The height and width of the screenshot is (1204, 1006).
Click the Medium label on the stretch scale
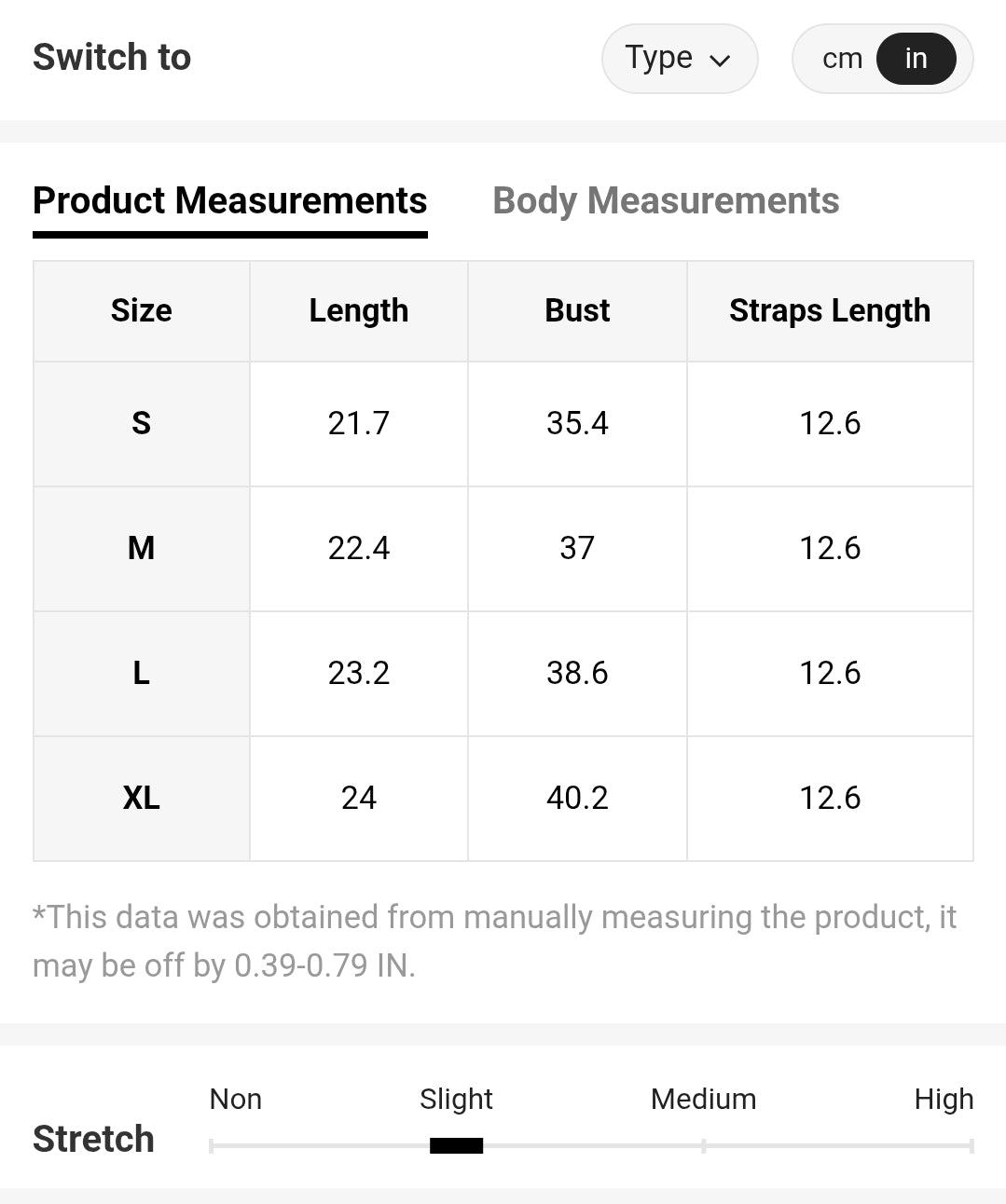point(703,1100)
